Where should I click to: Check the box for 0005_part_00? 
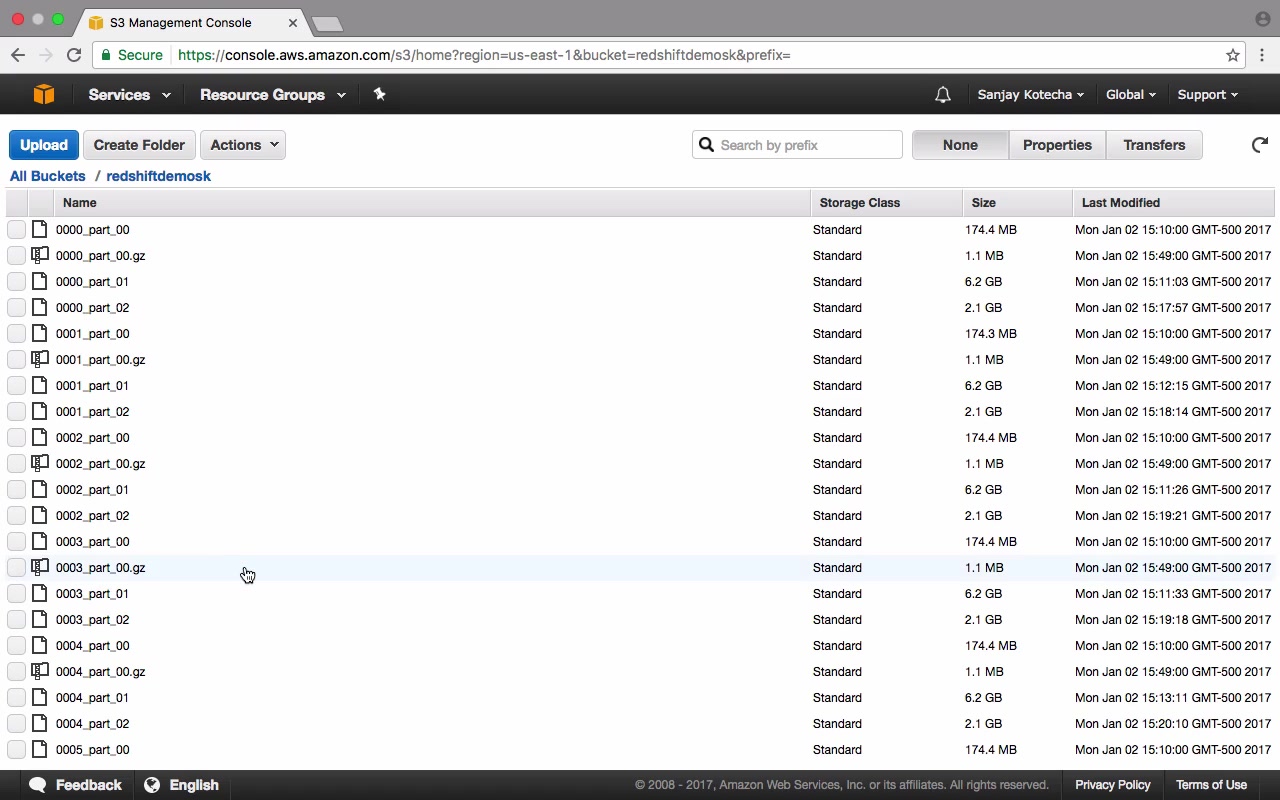(x=16, y=749)
